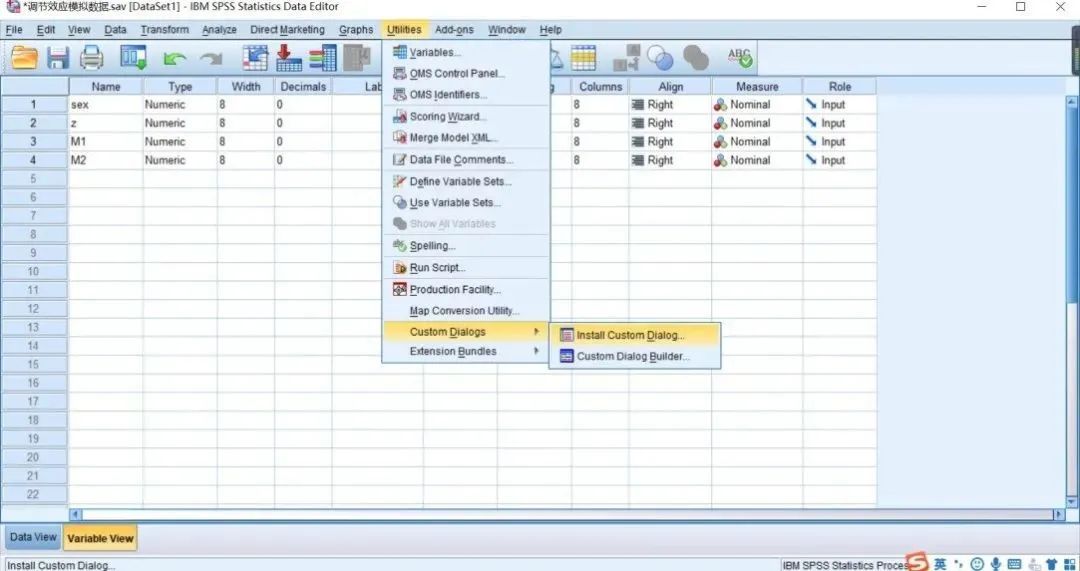1080x571 pixels.
Task: Click the Select Cases toolbar icon
Action: 583,58
